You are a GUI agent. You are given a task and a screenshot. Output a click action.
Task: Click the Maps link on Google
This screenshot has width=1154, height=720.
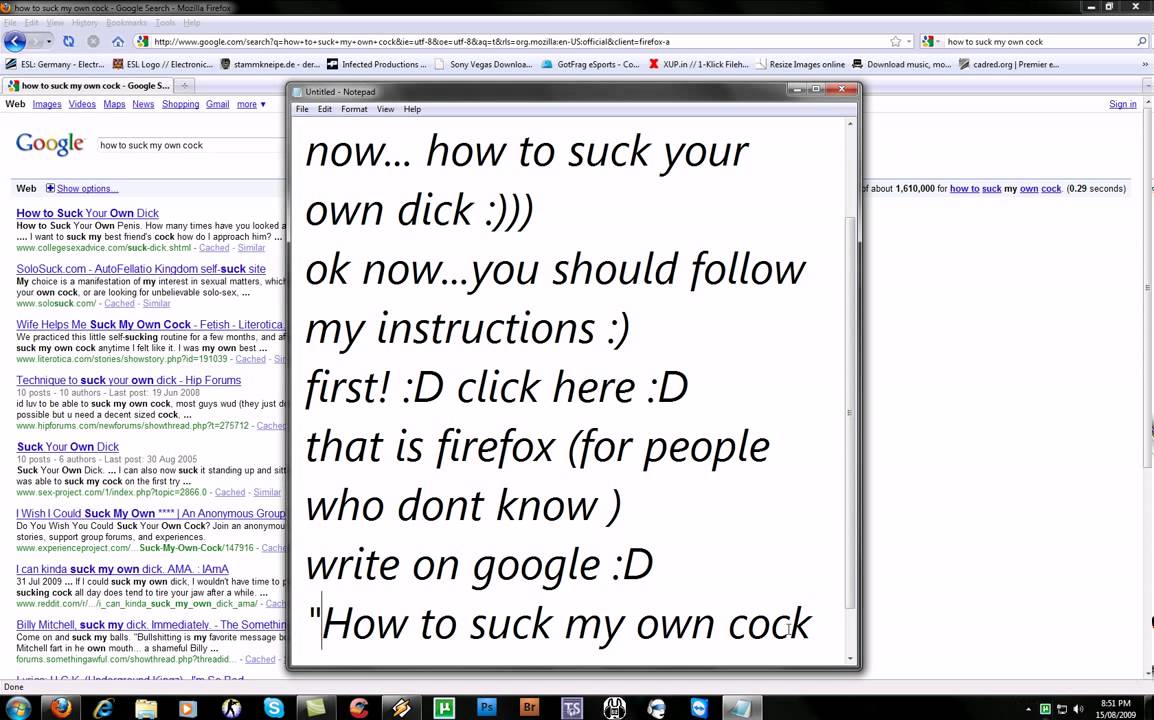point(114,105)
